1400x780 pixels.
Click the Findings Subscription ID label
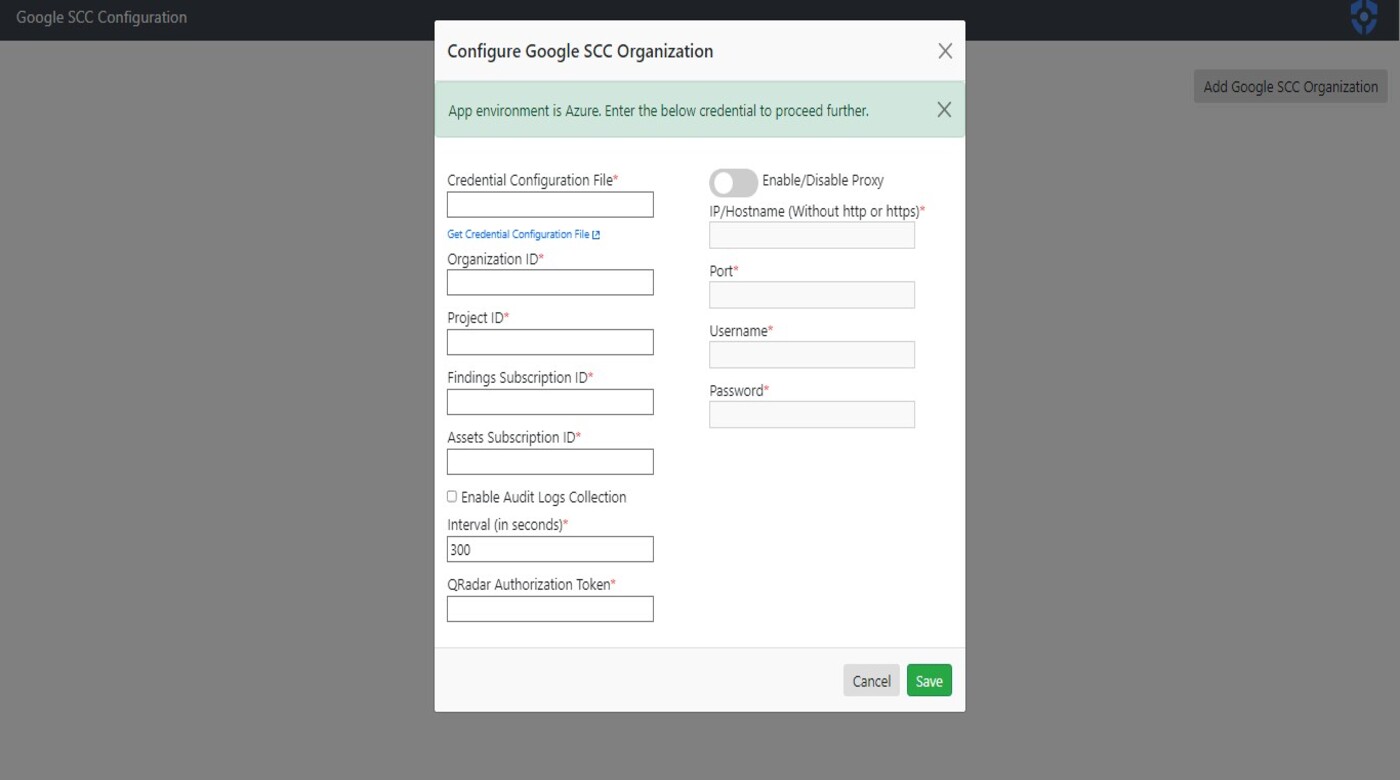(520, 378)
